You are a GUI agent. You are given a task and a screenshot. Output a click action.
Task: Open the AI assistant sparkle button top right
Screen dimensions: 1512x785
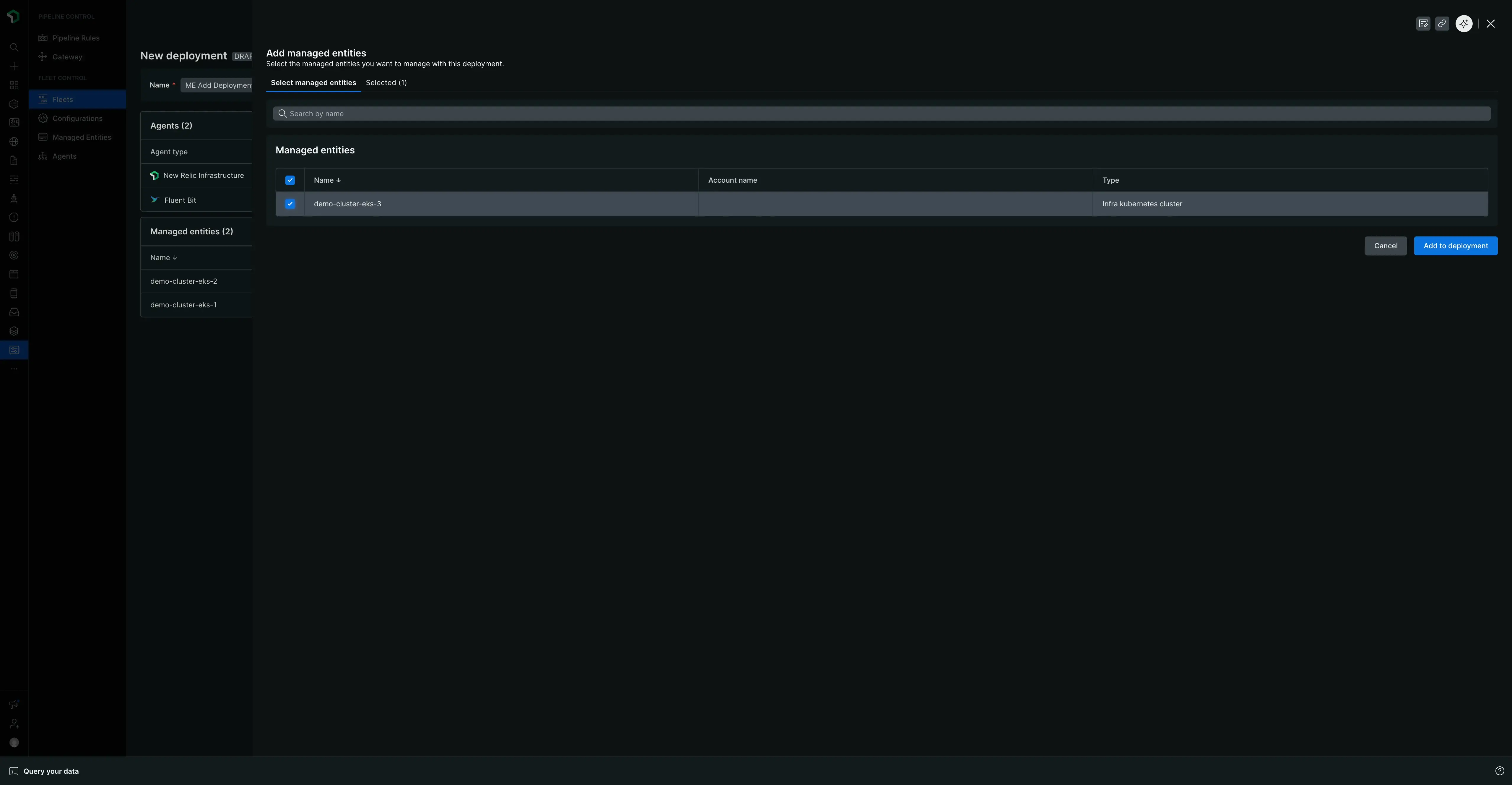pos(1463,23)
